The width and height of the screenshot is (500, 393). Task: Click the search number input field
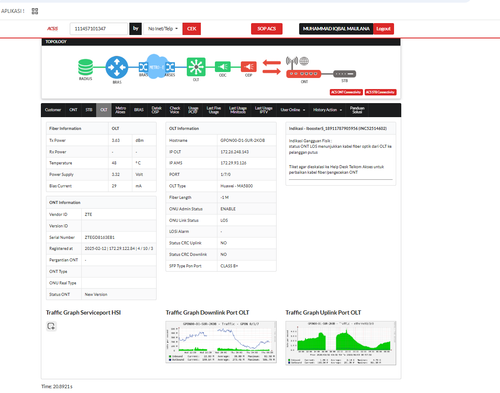coord(99,29)
